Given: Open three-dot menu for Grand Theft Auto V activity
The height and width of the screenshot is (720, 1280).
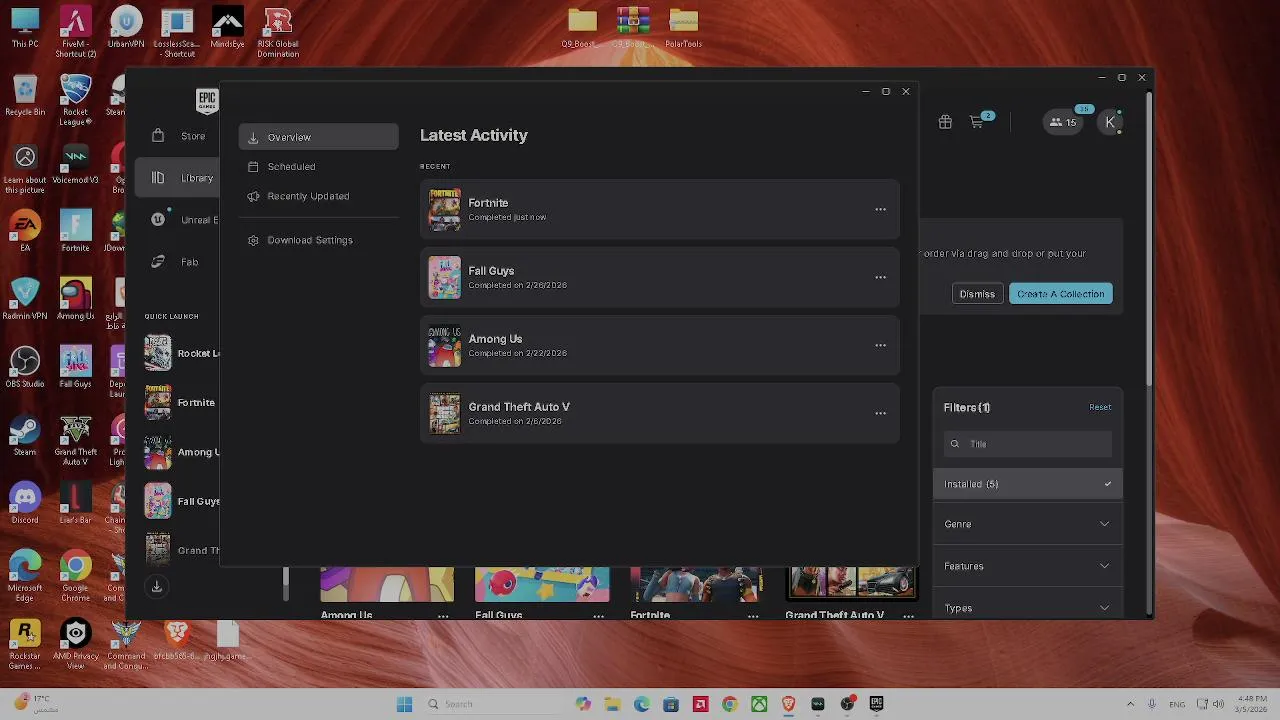Looking at the screenshot, I should [881, 413].
